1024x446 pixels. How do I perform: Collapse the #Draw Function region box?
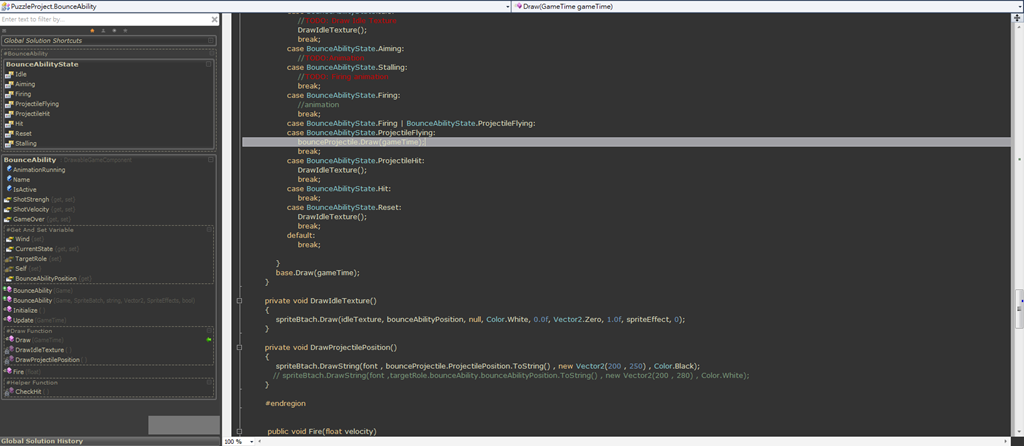point(210,330)
